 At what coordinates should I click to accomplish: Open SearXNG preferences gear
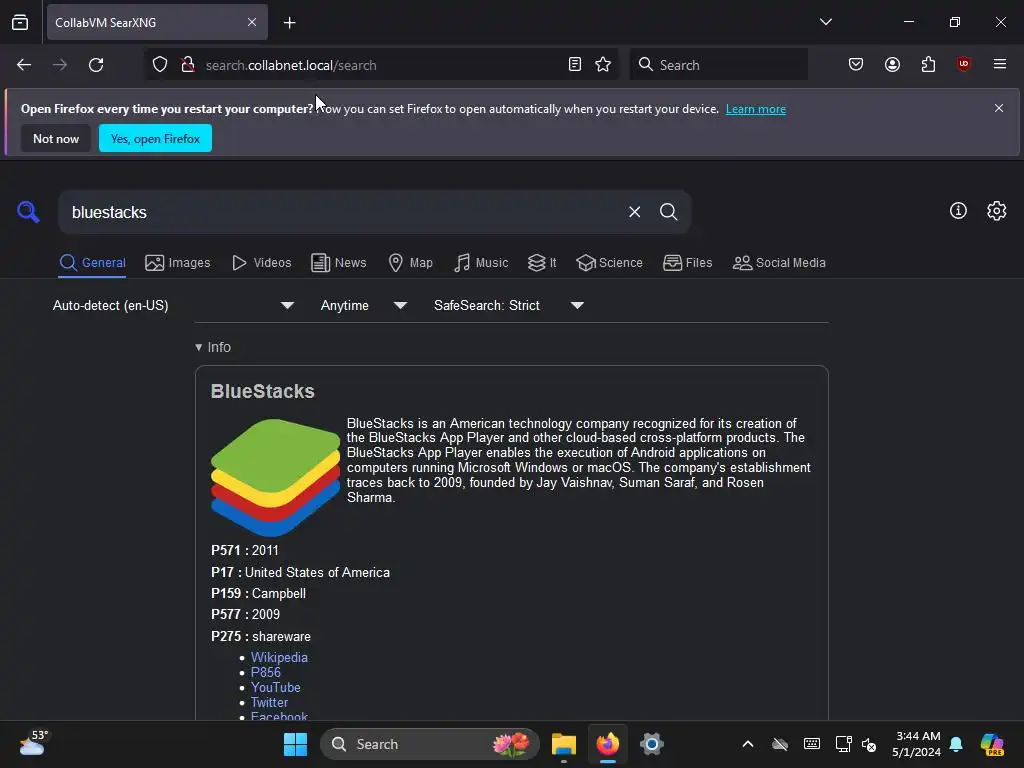997,210
